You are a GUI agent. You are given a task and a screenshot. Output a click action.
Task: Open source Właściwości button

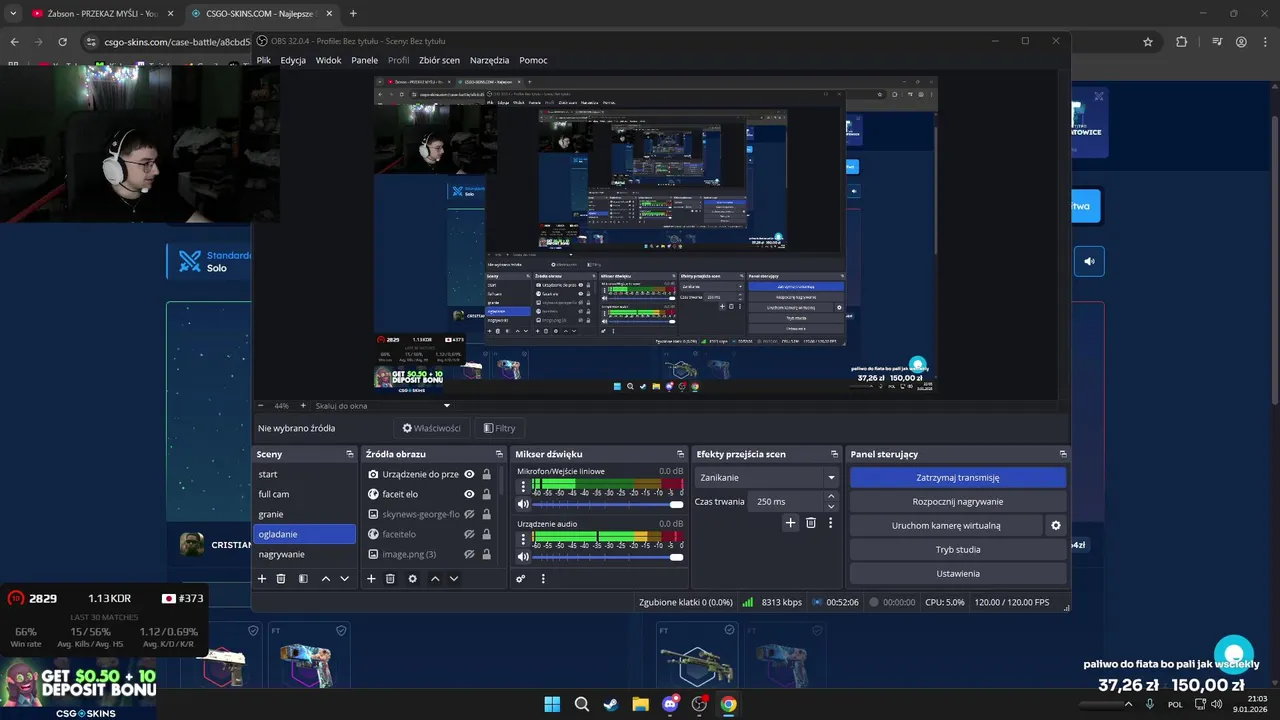coord(432,428)
